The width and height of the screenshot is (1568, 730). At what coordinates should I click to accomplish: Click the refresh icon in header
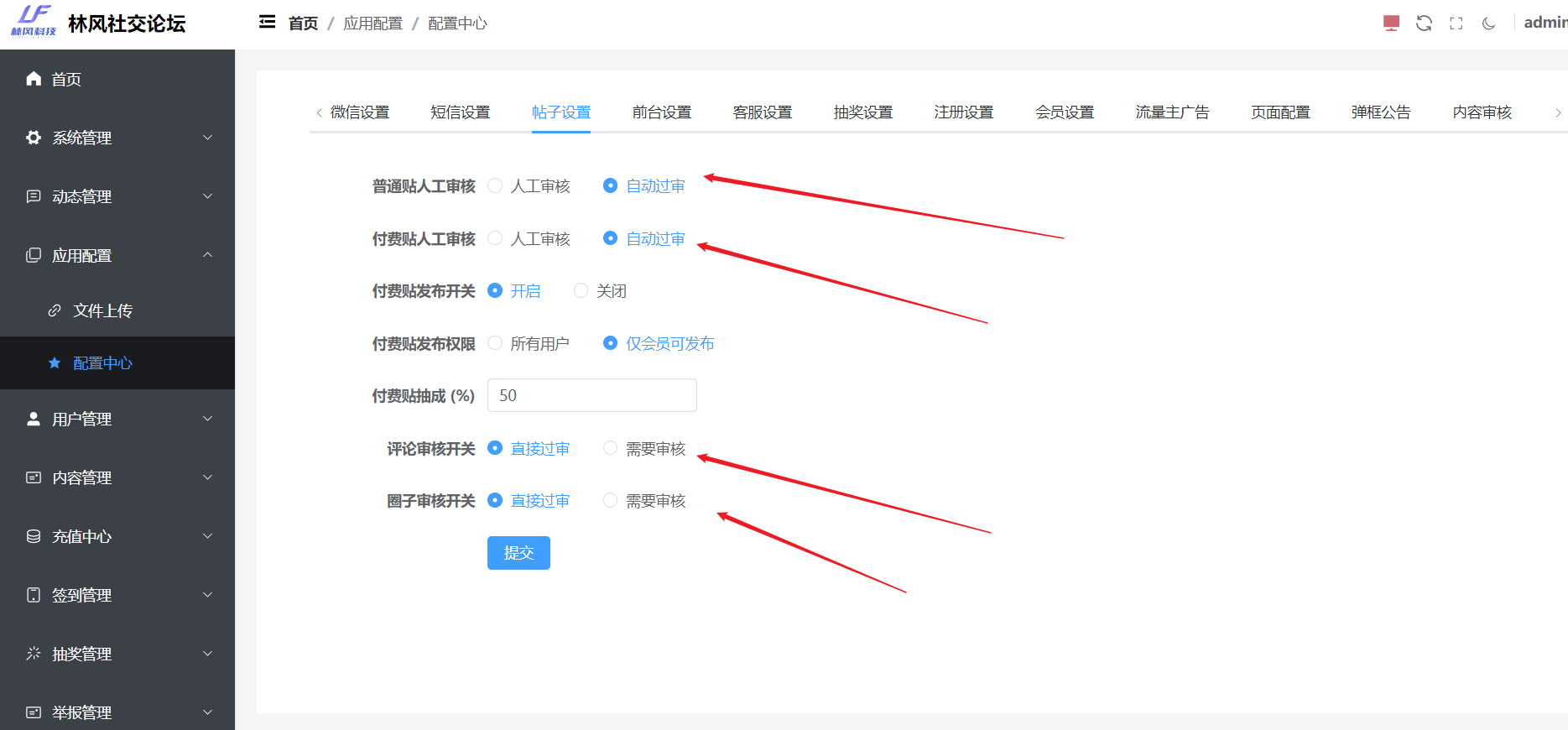[1424, 23]
